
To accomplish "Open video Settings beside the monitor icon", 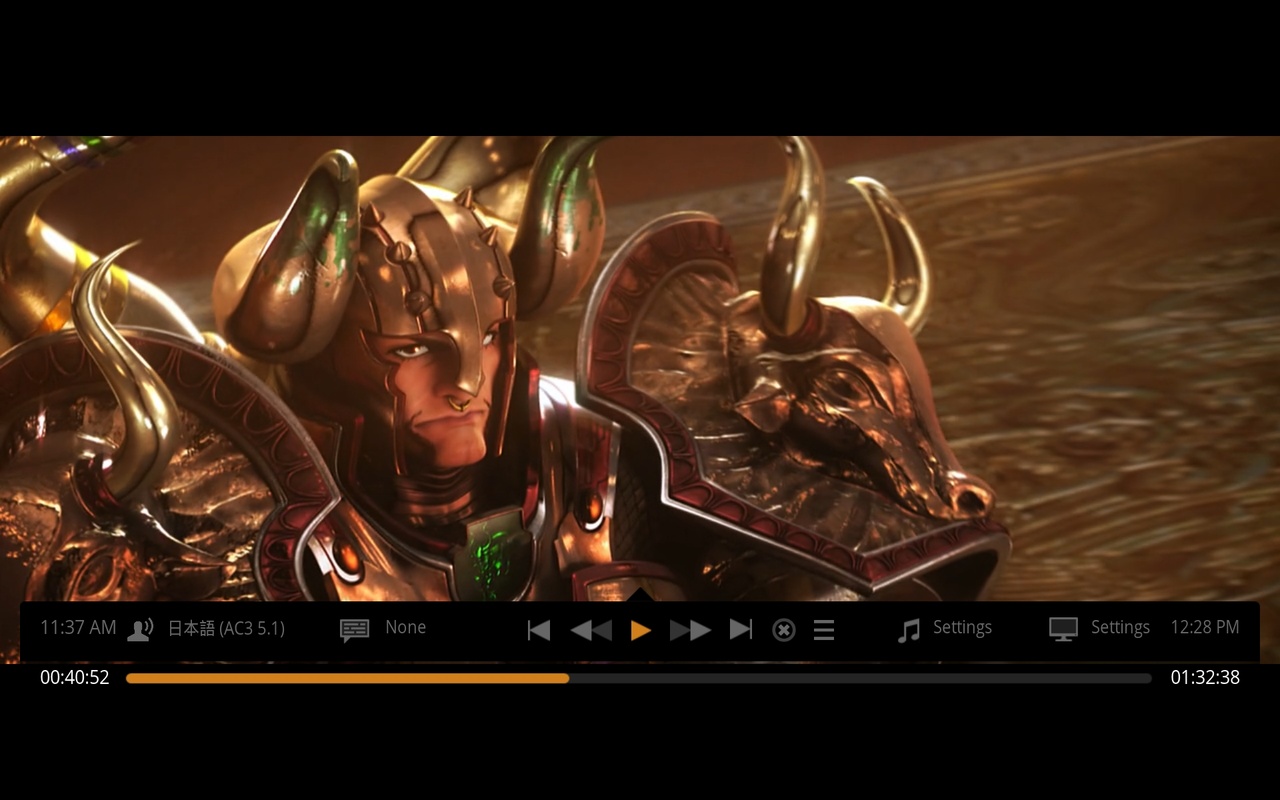I will coord(1120,627).
